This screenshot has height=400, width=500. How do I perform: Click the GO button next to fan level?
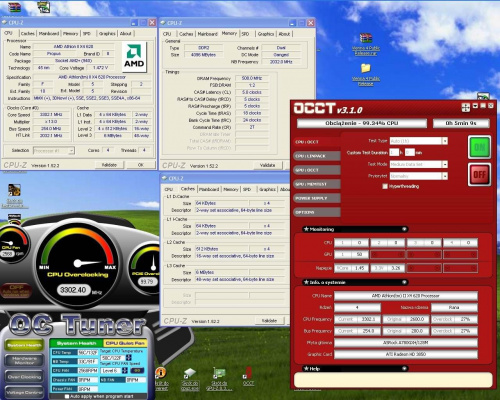137,370
